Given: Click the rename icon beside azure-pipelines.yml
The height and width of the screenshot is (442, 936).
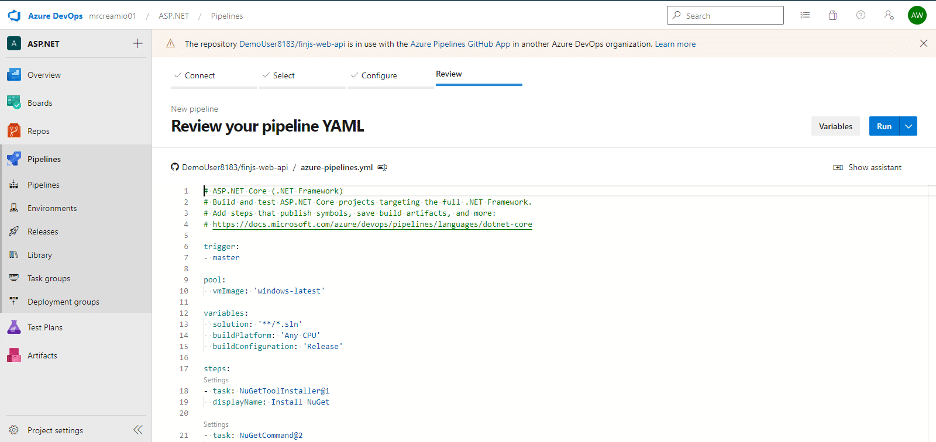Looking at the screenshot, I should pyautogui.click(x=384, y=167).
